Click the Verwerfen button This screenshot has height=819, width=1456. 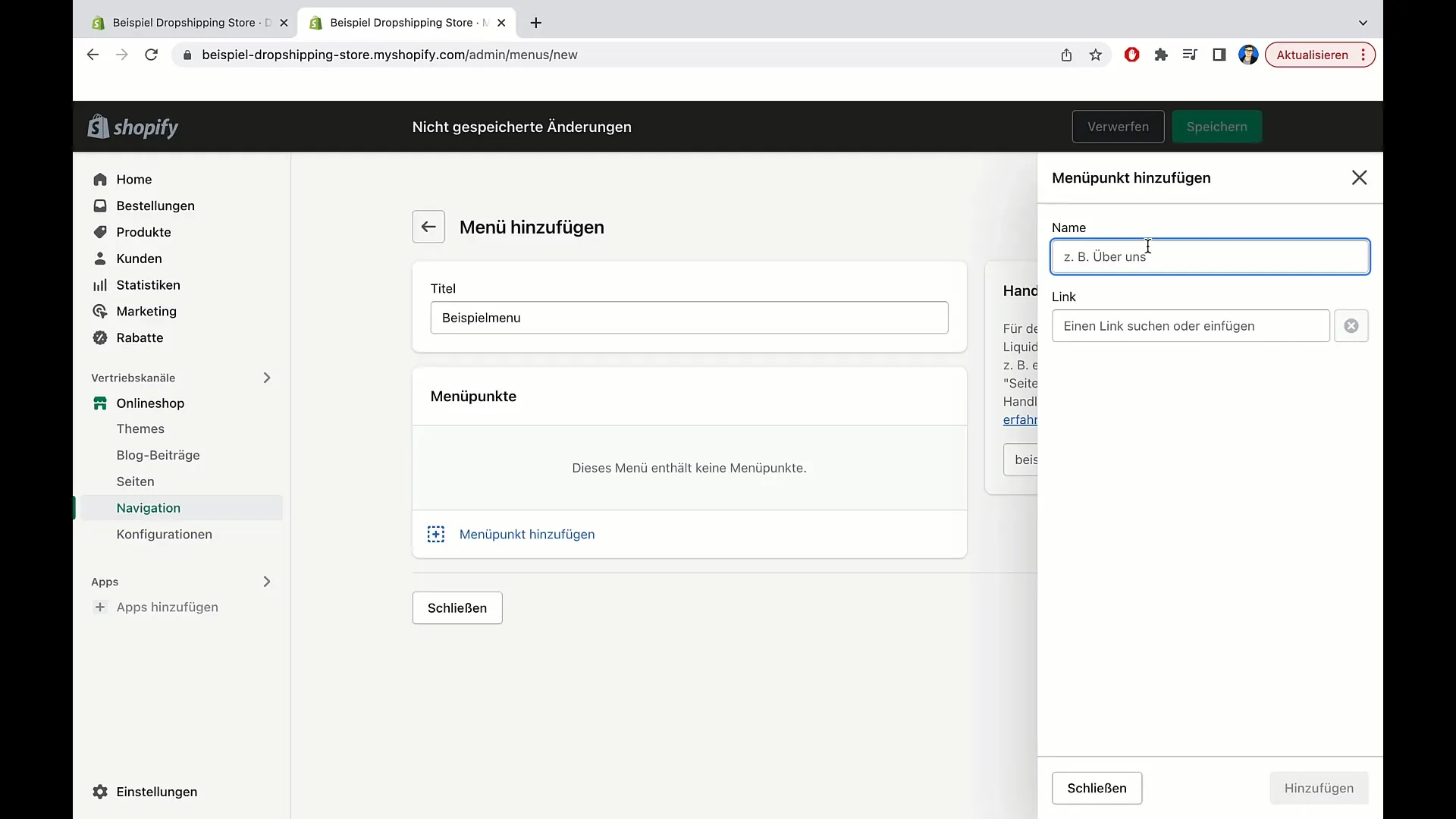pyautogui.click(x=1118, y=127)
